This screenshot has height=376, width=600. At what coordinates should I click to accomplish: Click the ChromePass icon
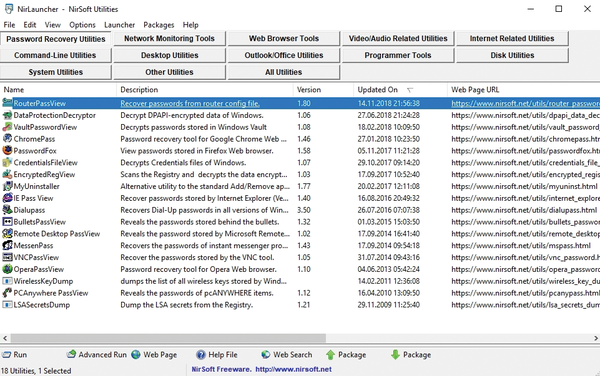7,138
